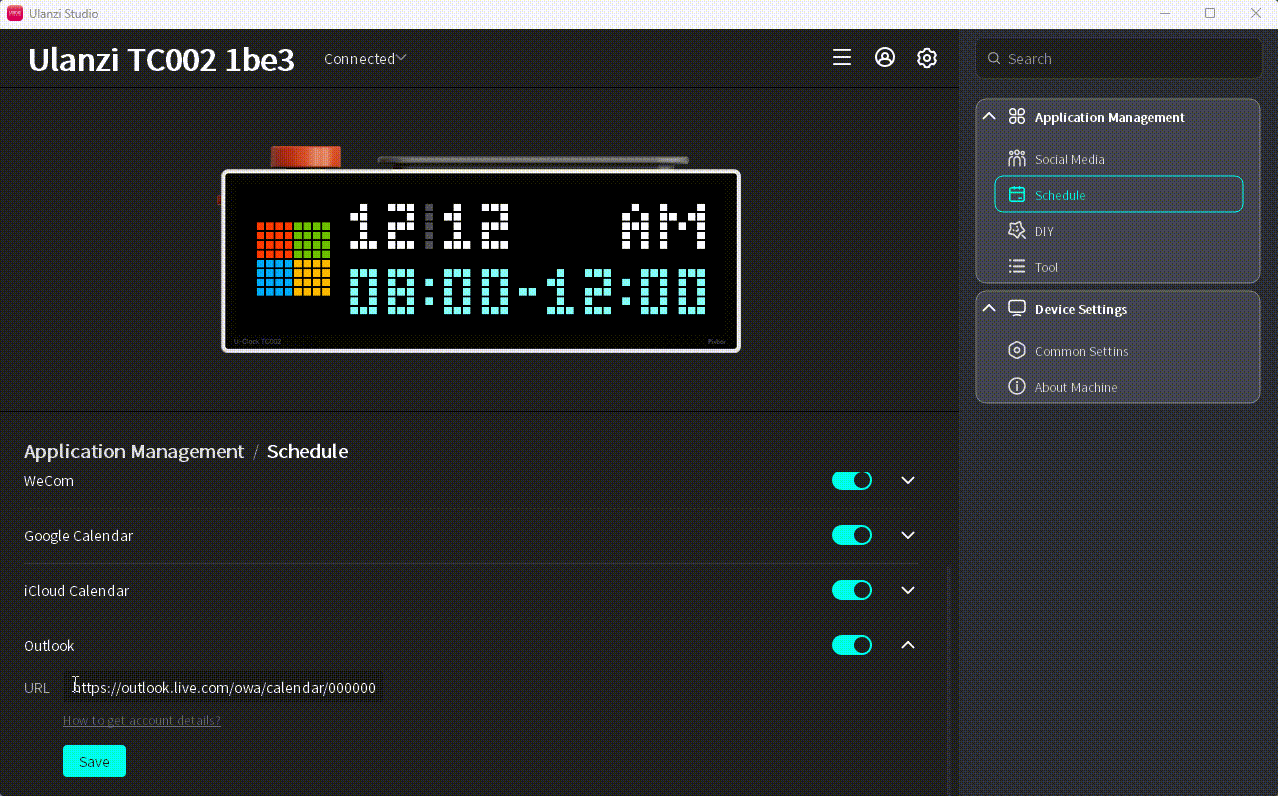Click the Outlook URL input field
The height and width of the screenshot is (796, 1278).
[223, 688]
